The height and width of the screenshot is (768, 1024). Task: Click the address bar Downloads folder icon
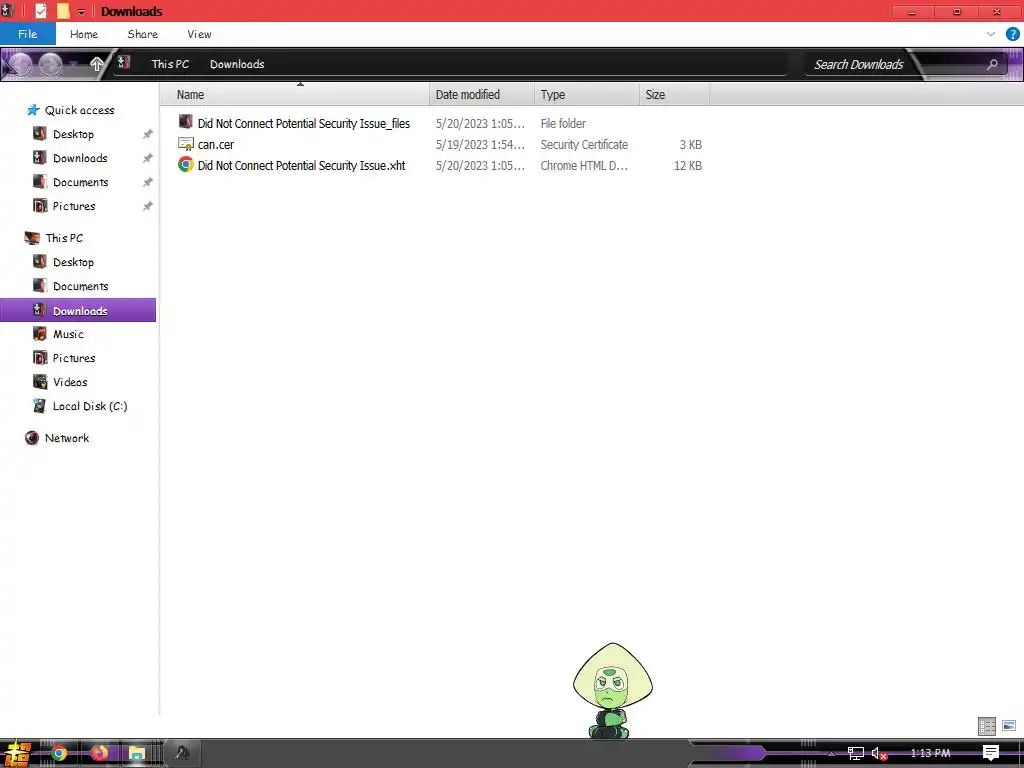tap(124, 63)
